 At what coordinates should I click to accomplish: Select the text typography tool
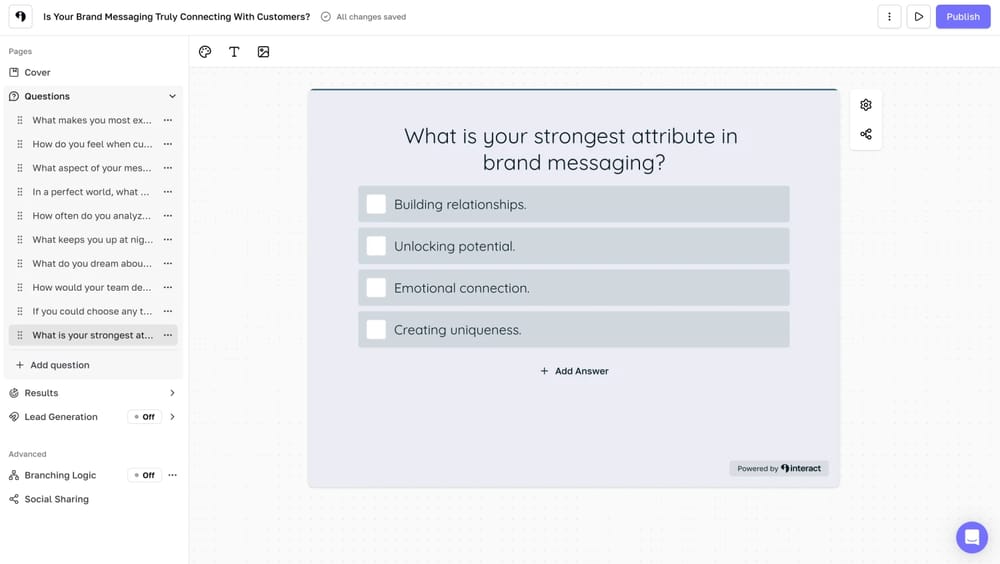coord(234,52)
